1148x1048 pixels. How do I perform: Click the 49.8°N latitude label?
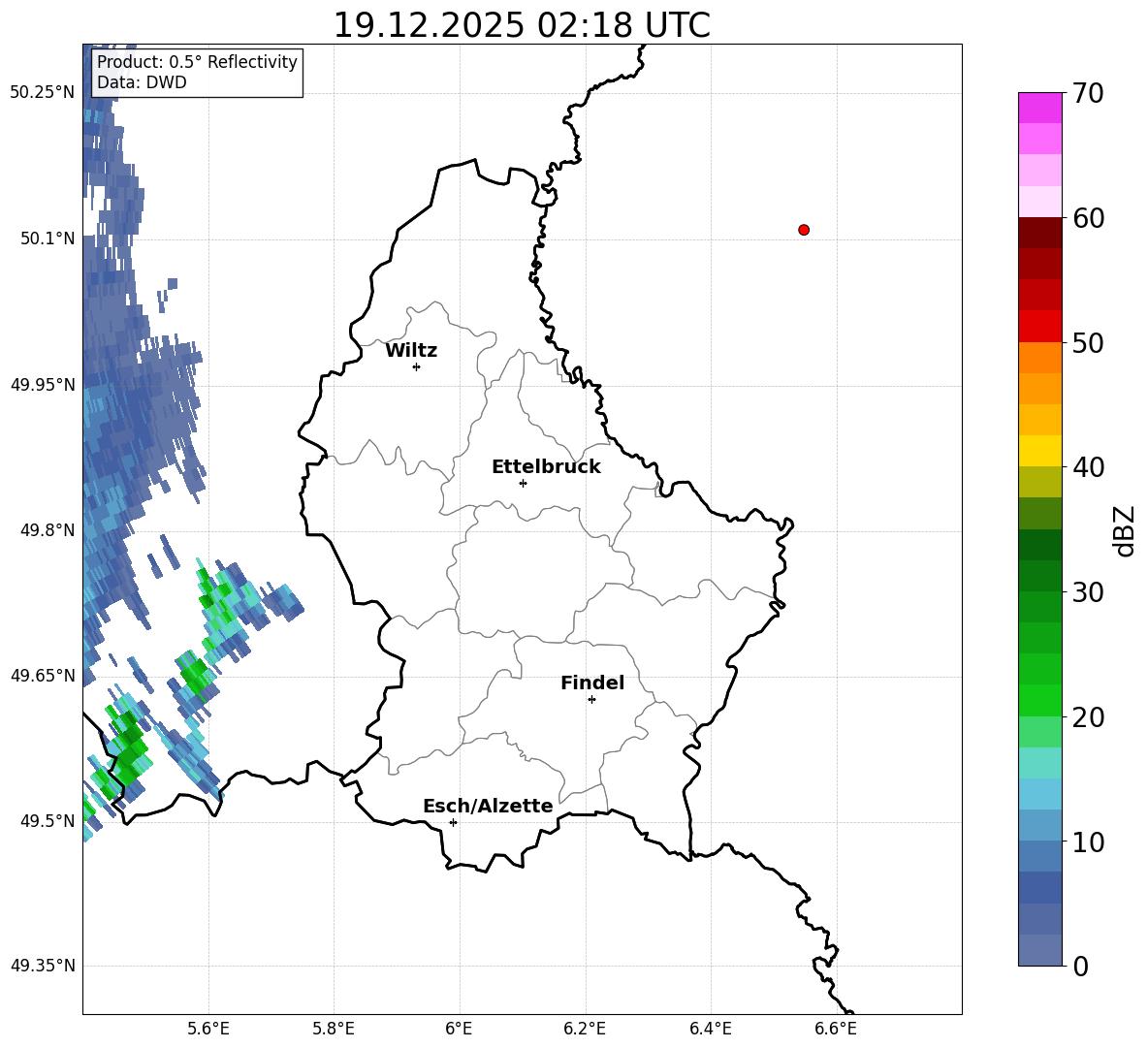[48, 530]
